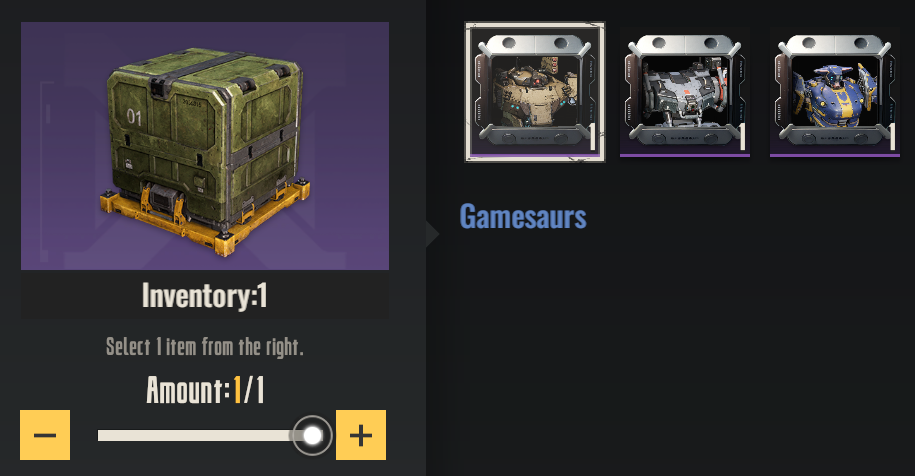This screenshot has height=476, width=915.
Task: Click quantity number on tan robot card
Action: tap(592, 136)
